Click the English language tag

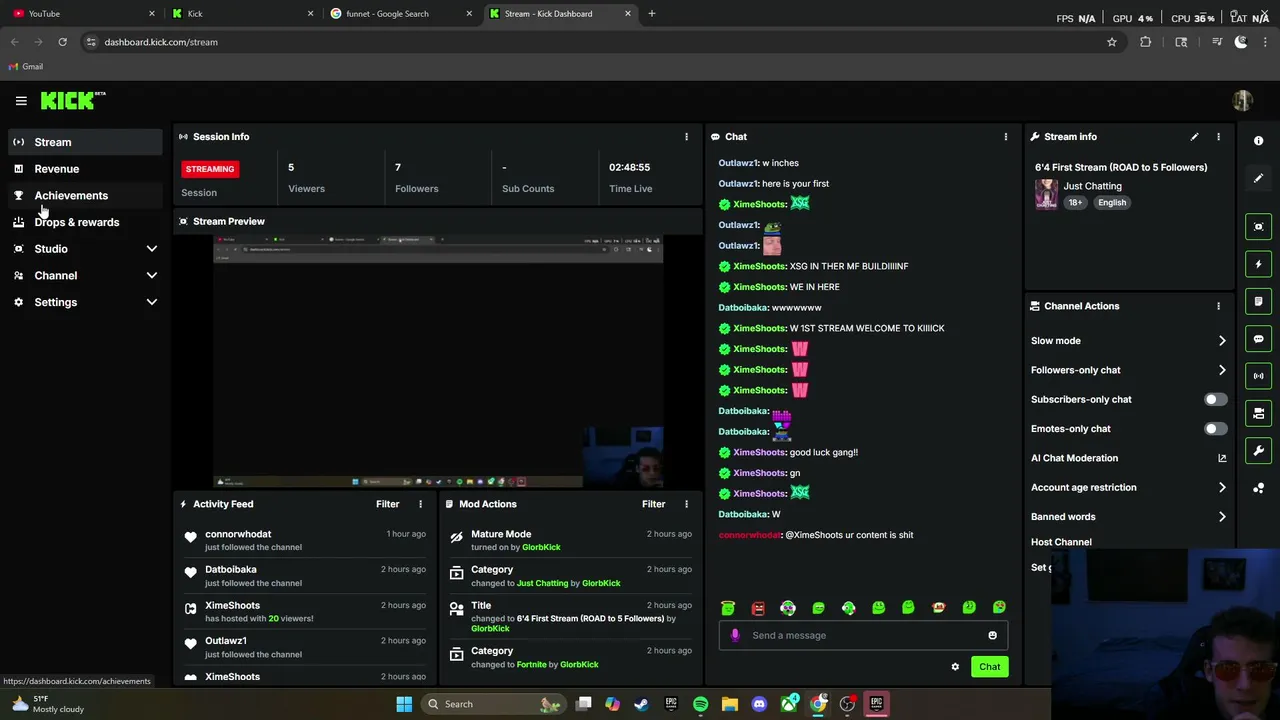(1111, 203)
